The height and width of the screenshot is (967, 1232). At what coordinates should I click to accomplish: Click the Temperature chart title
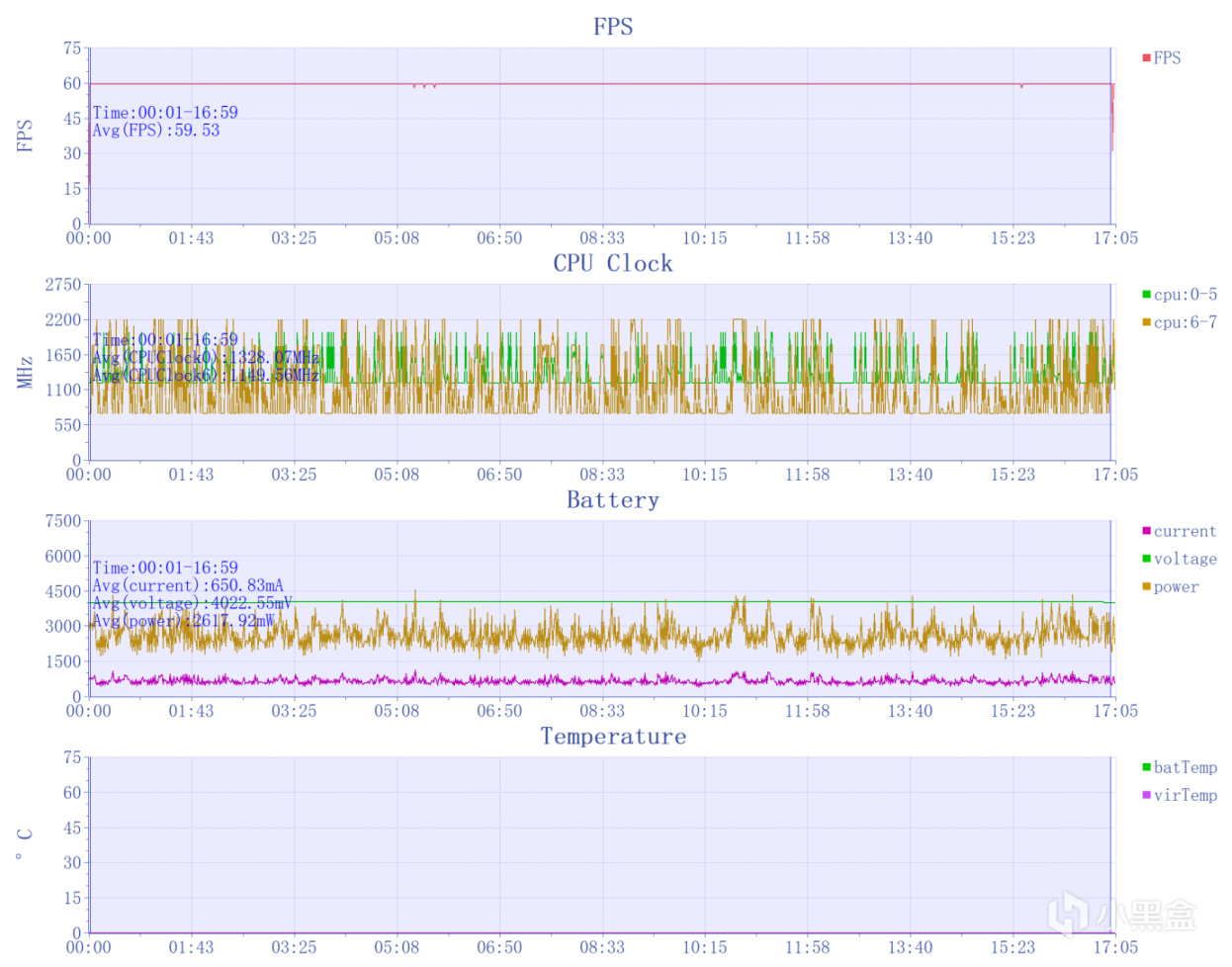(613, 736)
